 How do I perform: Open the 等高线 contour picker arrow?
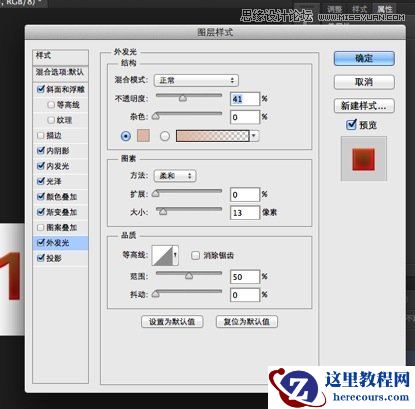tap(175, 255)
